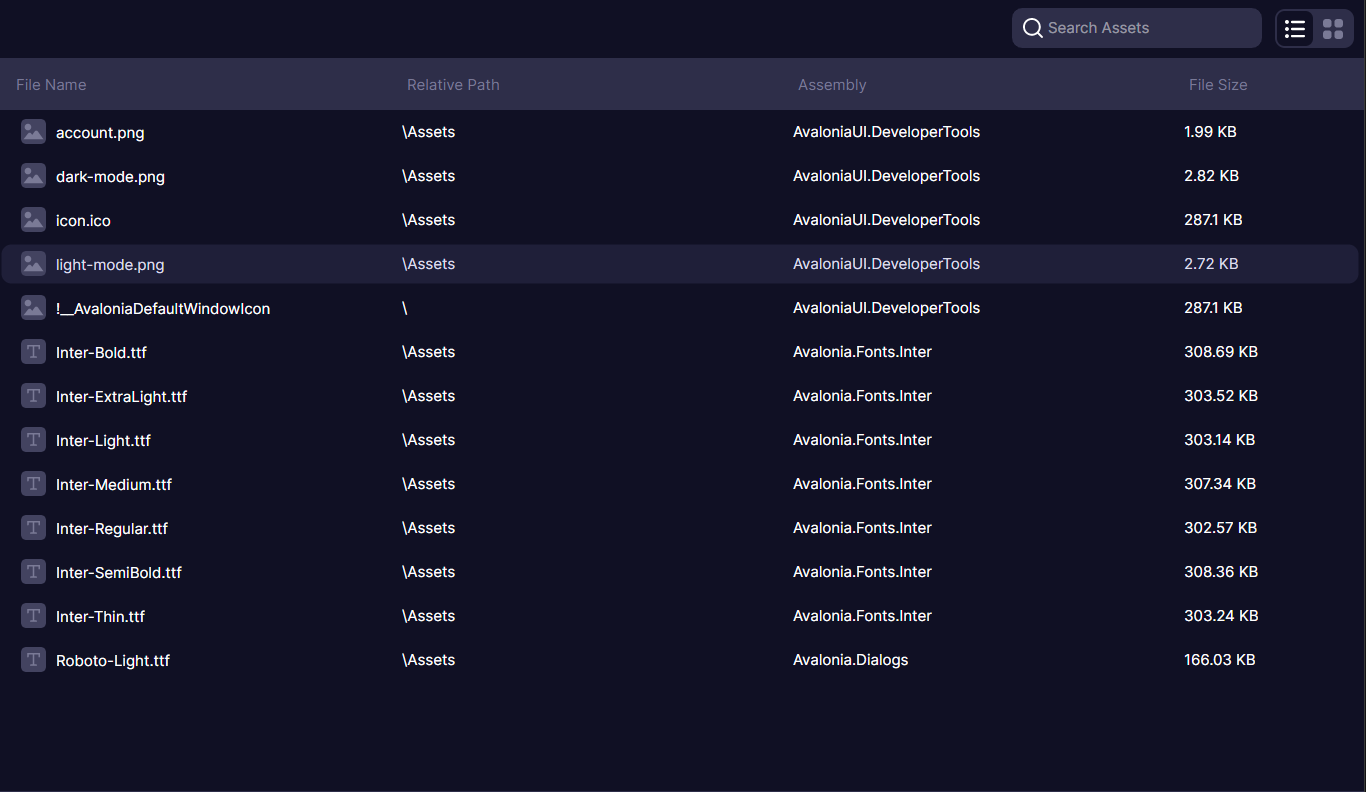
Task: Sort assets by File Size column
Action: [1218, 84]
